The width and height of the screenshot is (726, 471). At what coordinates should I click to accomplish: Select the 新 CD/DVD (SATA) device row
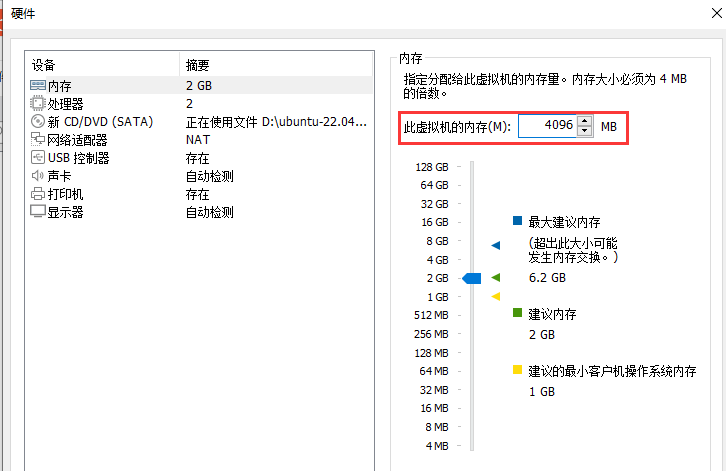(x=199, y=122)
